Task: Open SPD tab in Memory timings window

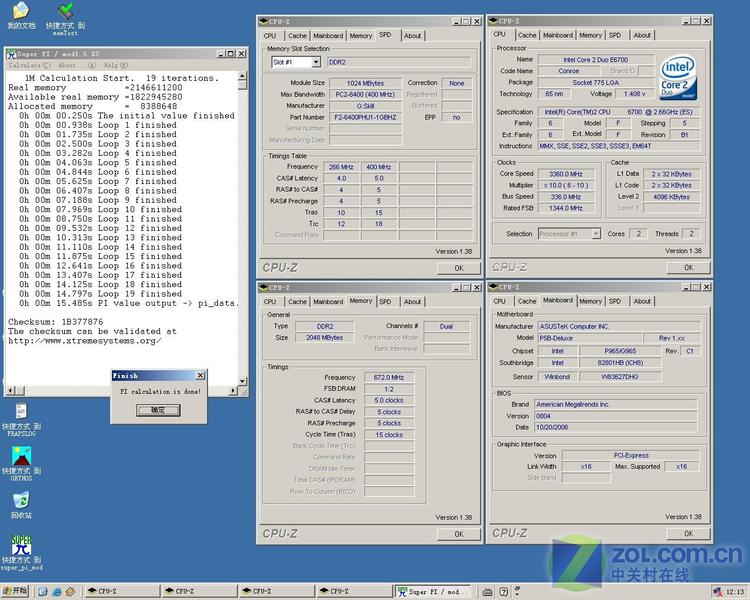Action: [x=385, y=301]
